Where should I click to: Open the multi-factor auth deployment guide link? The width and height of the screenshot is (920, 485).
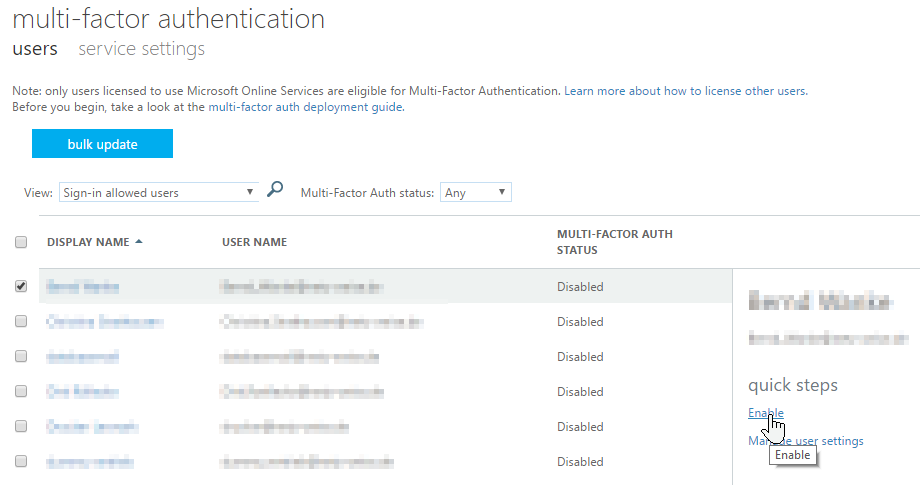pyautogui.click(x=305, y=107)
